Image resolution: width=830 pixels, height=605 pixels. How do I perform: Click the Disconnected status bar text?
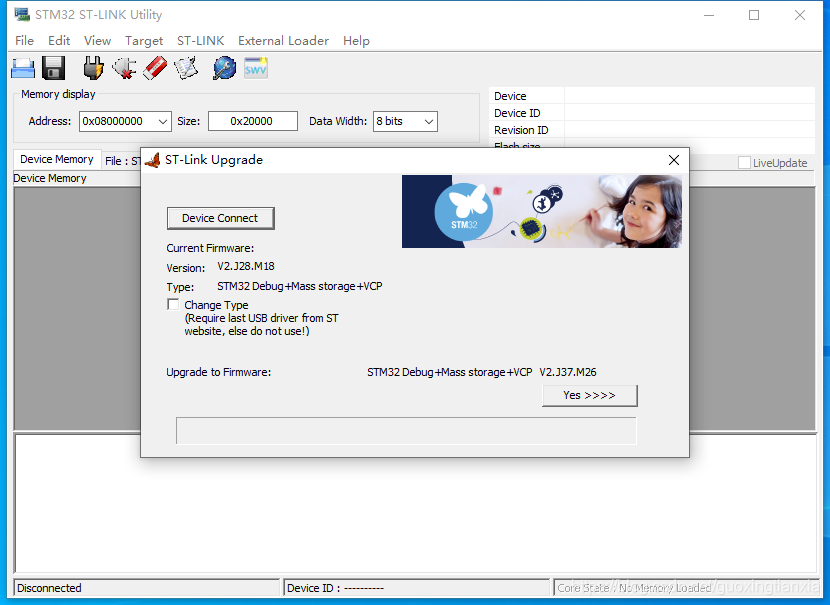[x=49, y=588]
